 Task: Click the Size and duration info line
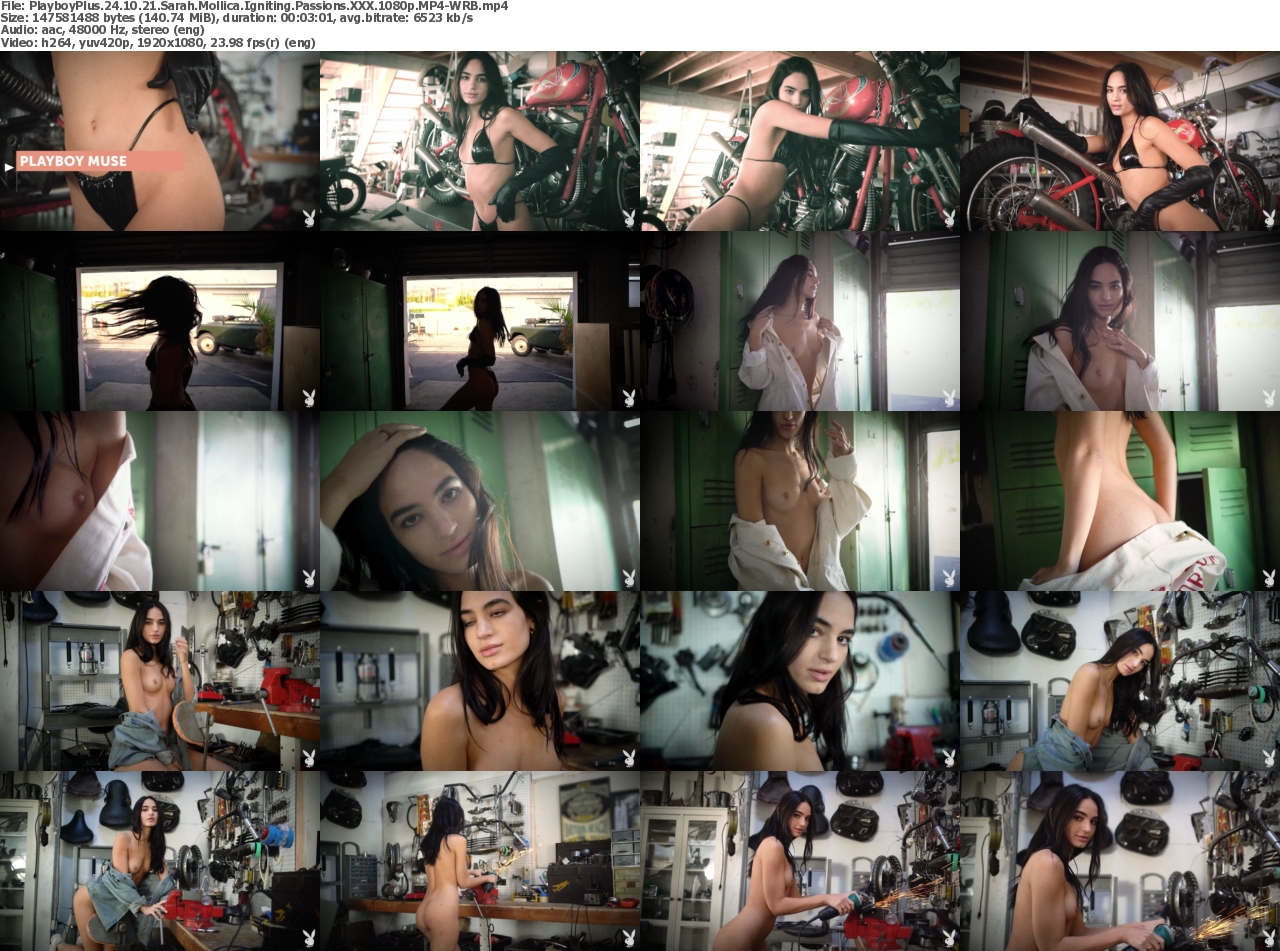(x=237, y=18)
